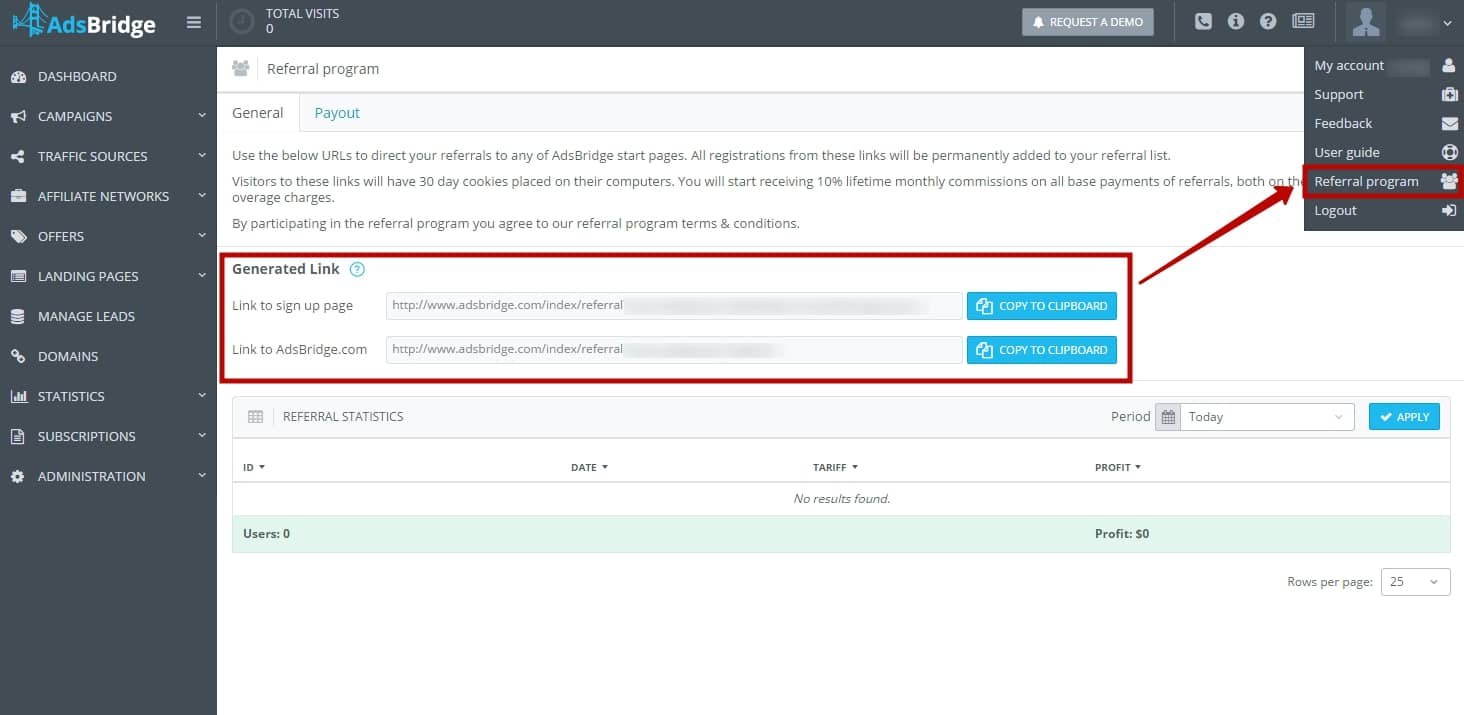Open the Period dropdown showing Today
This screenshot has height=715, width=1464.
point(1267,417)
